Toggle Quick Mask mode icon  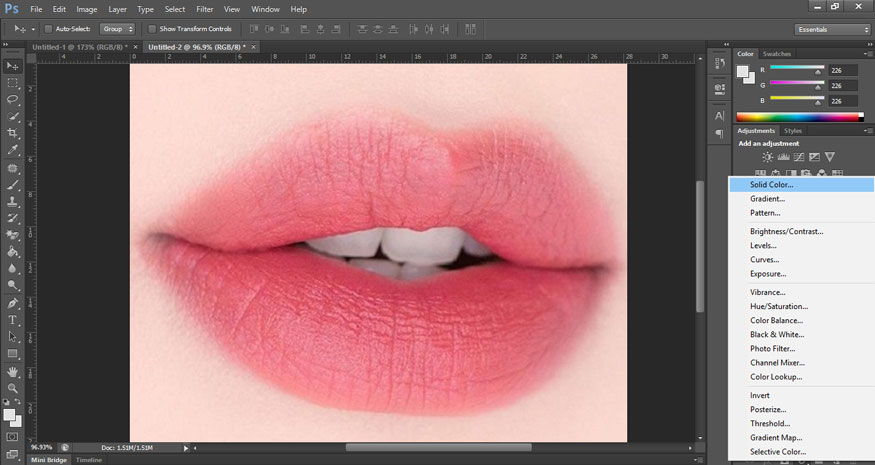tap(13, 437)
